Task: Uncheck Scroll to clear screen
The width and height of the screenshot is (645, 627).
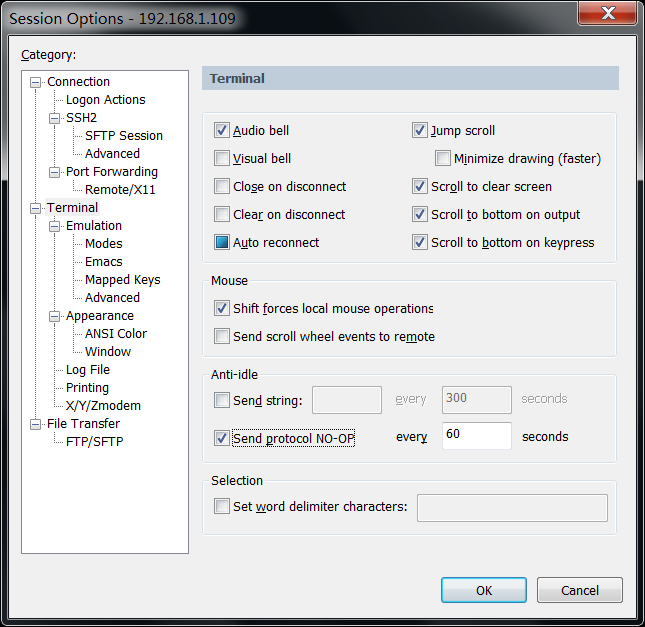Action: (420, 186)
